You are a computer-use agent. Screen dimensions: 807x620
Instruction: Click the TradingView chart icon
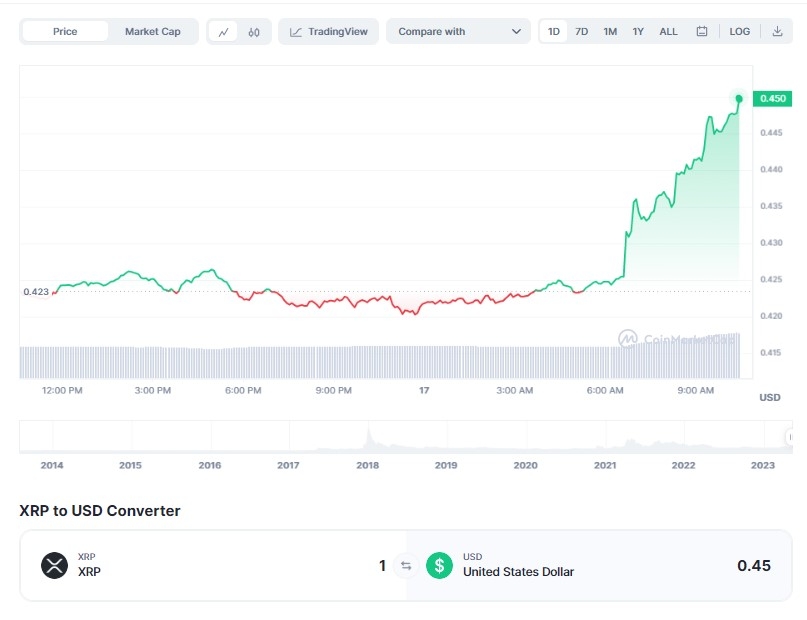[x=295, y=32]
